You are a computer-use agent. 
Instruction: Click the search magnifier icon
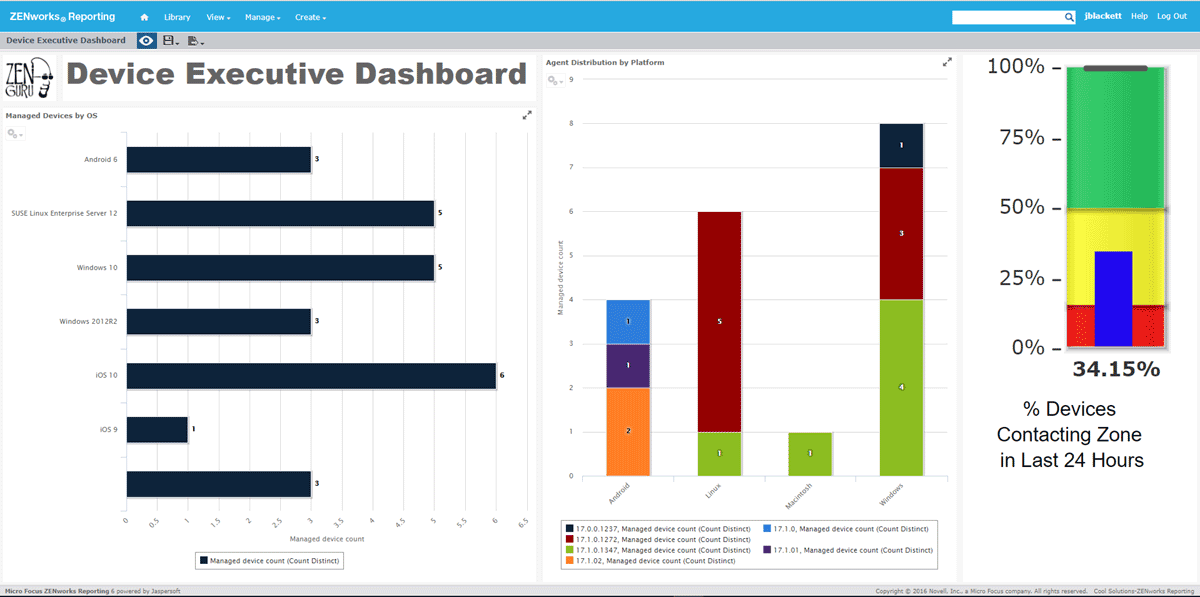1069,17
